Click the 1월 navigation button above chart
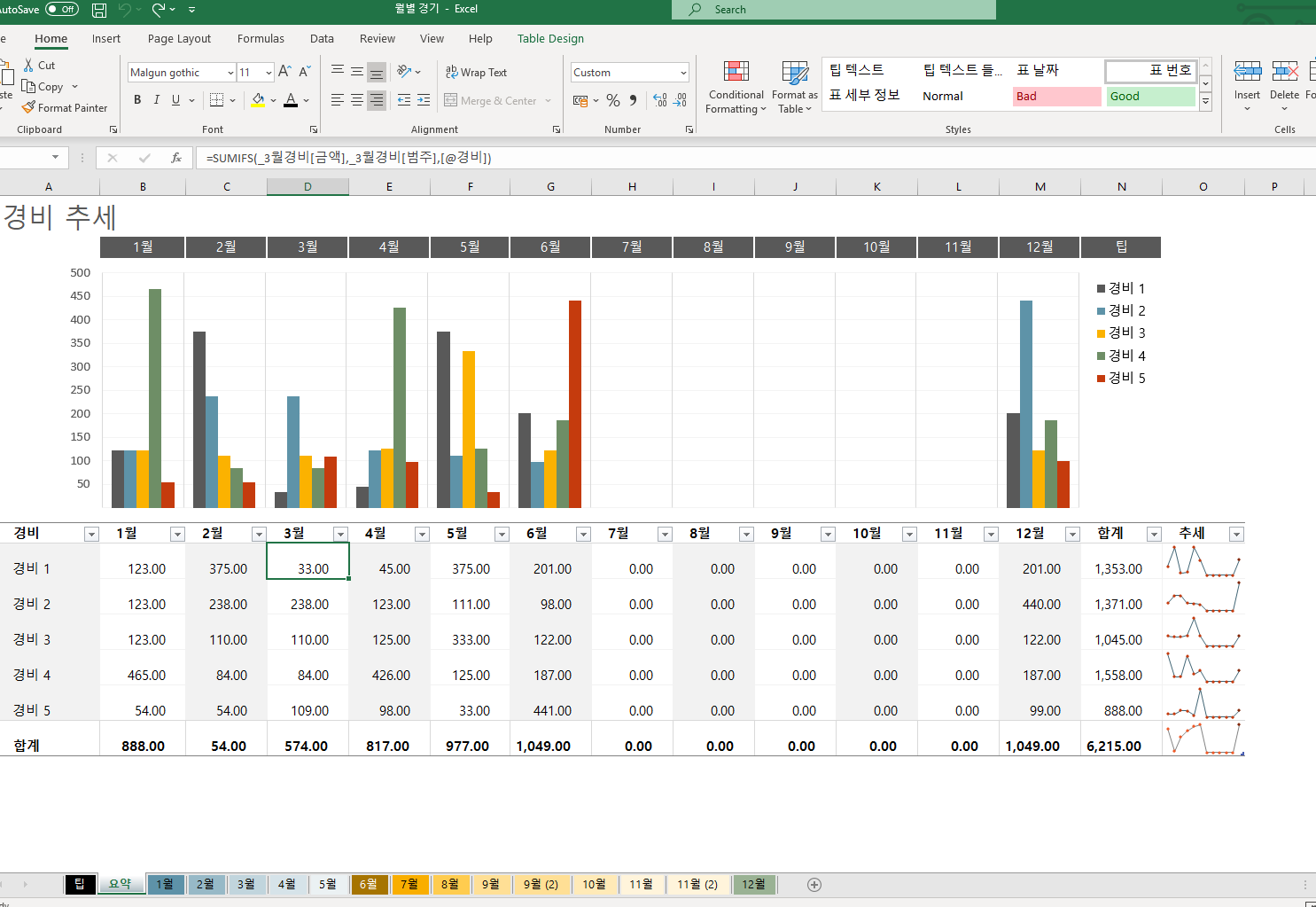 coord(143,247)
